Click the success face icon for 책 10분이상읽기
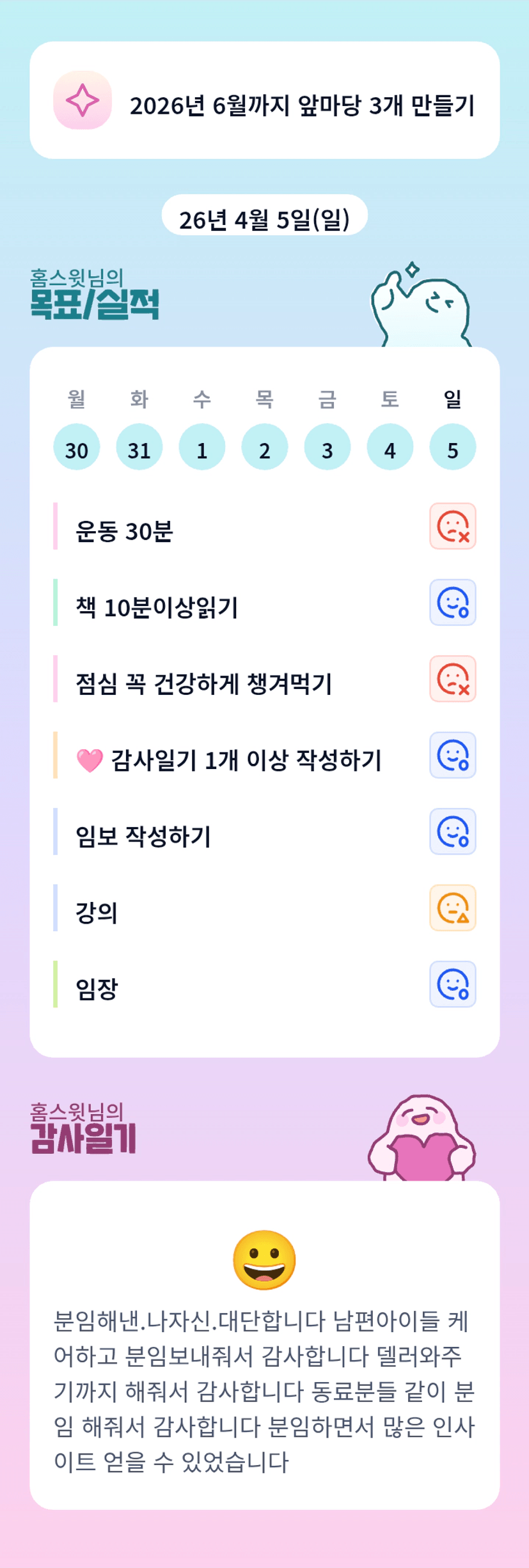 click(x=452, y=602)
